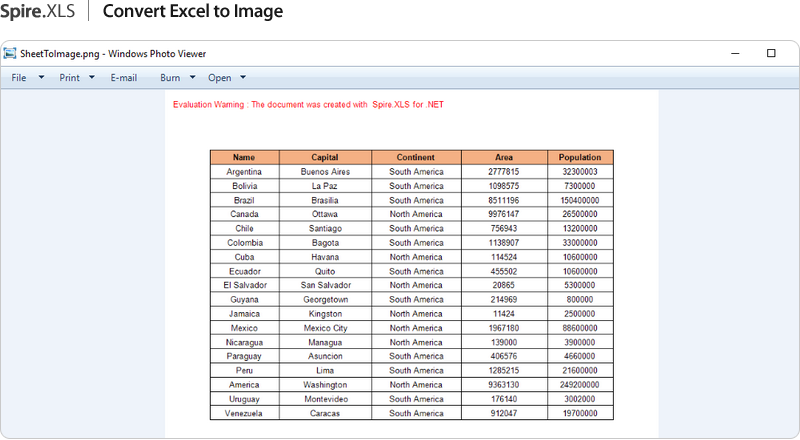Expand the dropdown arrow beside Open

point(243,77)
